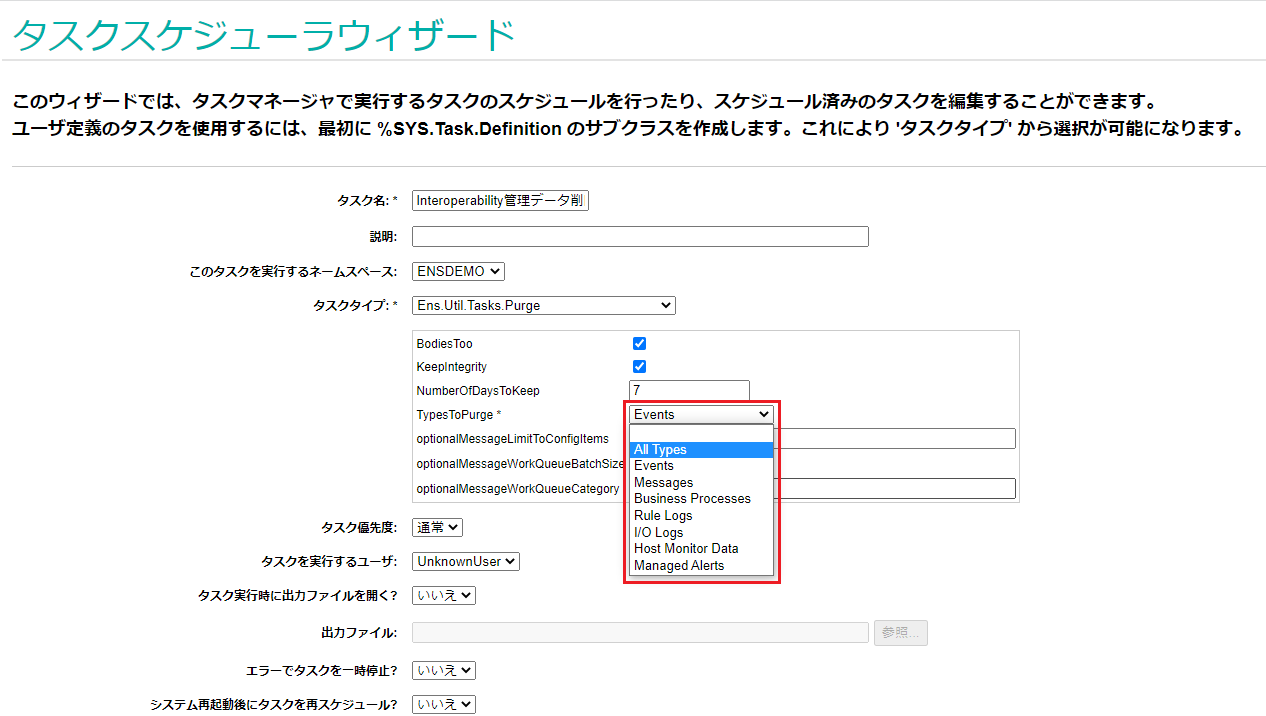Open the エラーでタスクを一時停止 dropdown
The image size is (1266, 716).
tap(443, 671)
